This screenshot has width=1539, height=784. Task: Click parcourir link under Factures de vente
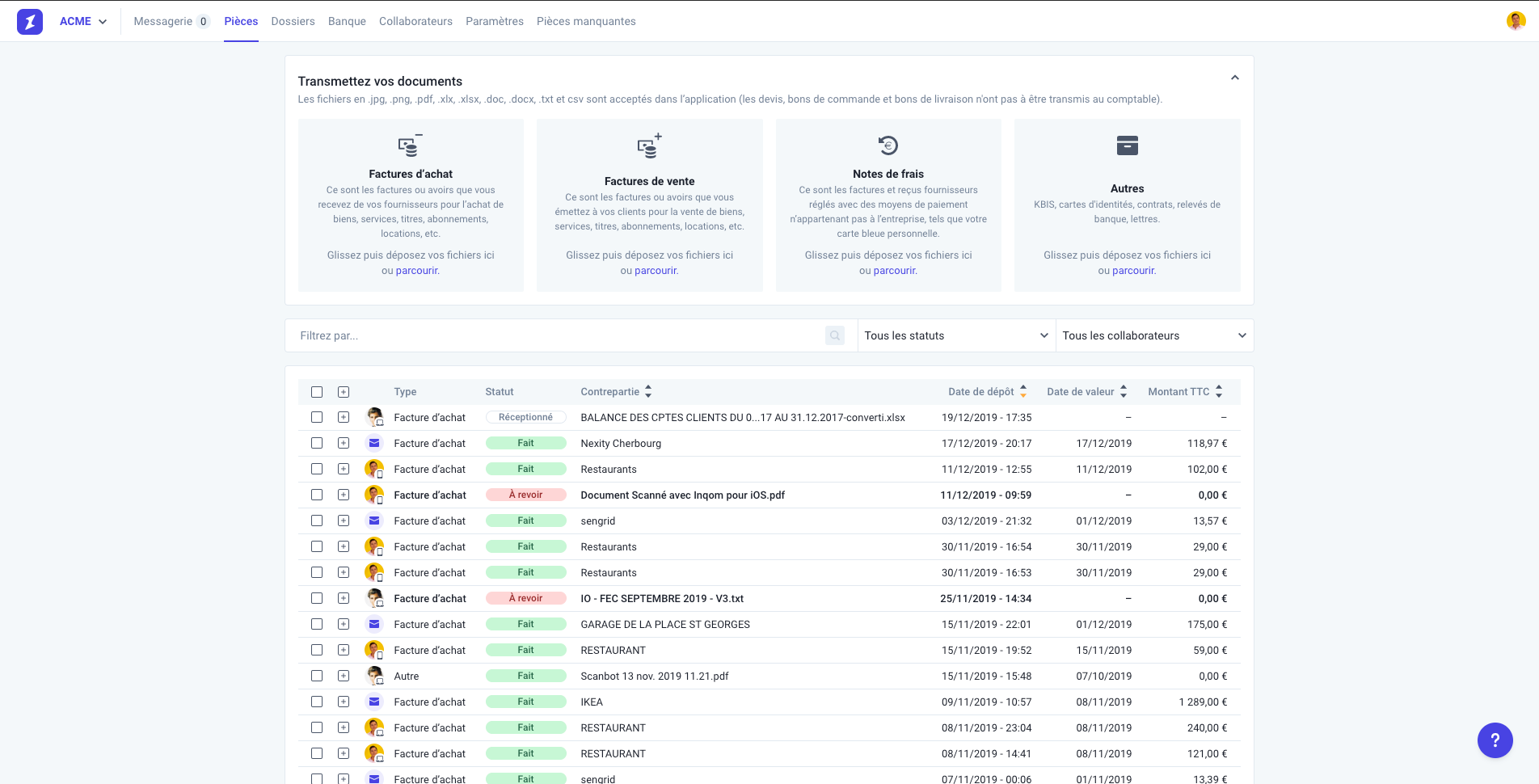click(x=656, y=271)
